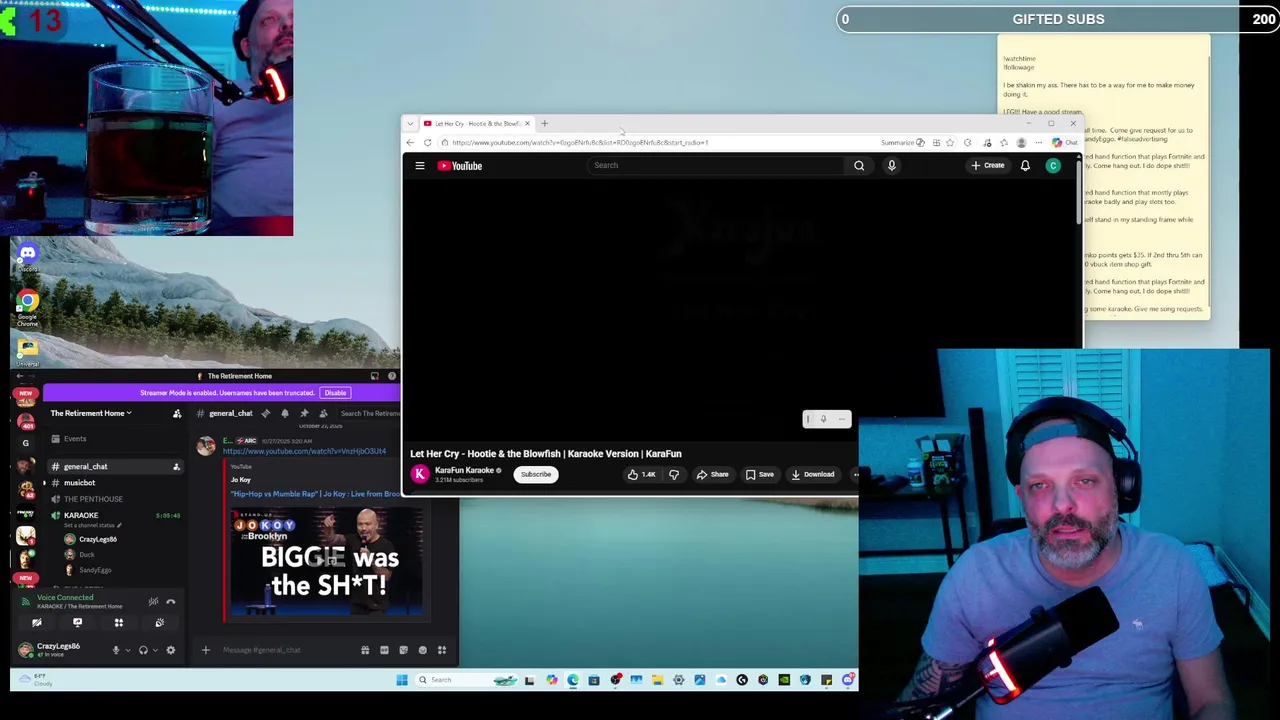The image size is (1280, 720).
Task: Subscribe to KaraFun Karaoke channel
Action: point(536,475)
